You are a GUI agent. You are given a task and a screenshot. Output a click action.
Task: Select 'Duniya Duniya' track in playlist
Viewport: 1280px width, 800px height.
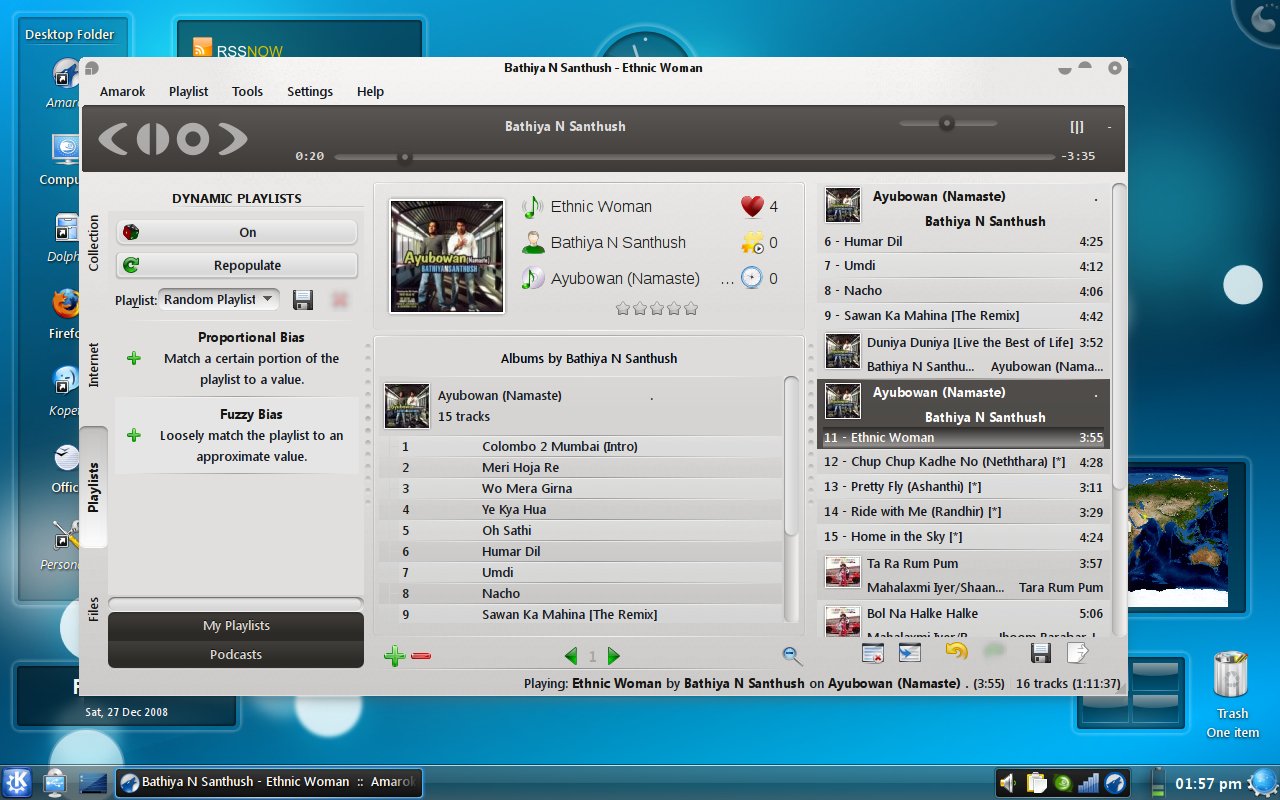click(963, 354)
